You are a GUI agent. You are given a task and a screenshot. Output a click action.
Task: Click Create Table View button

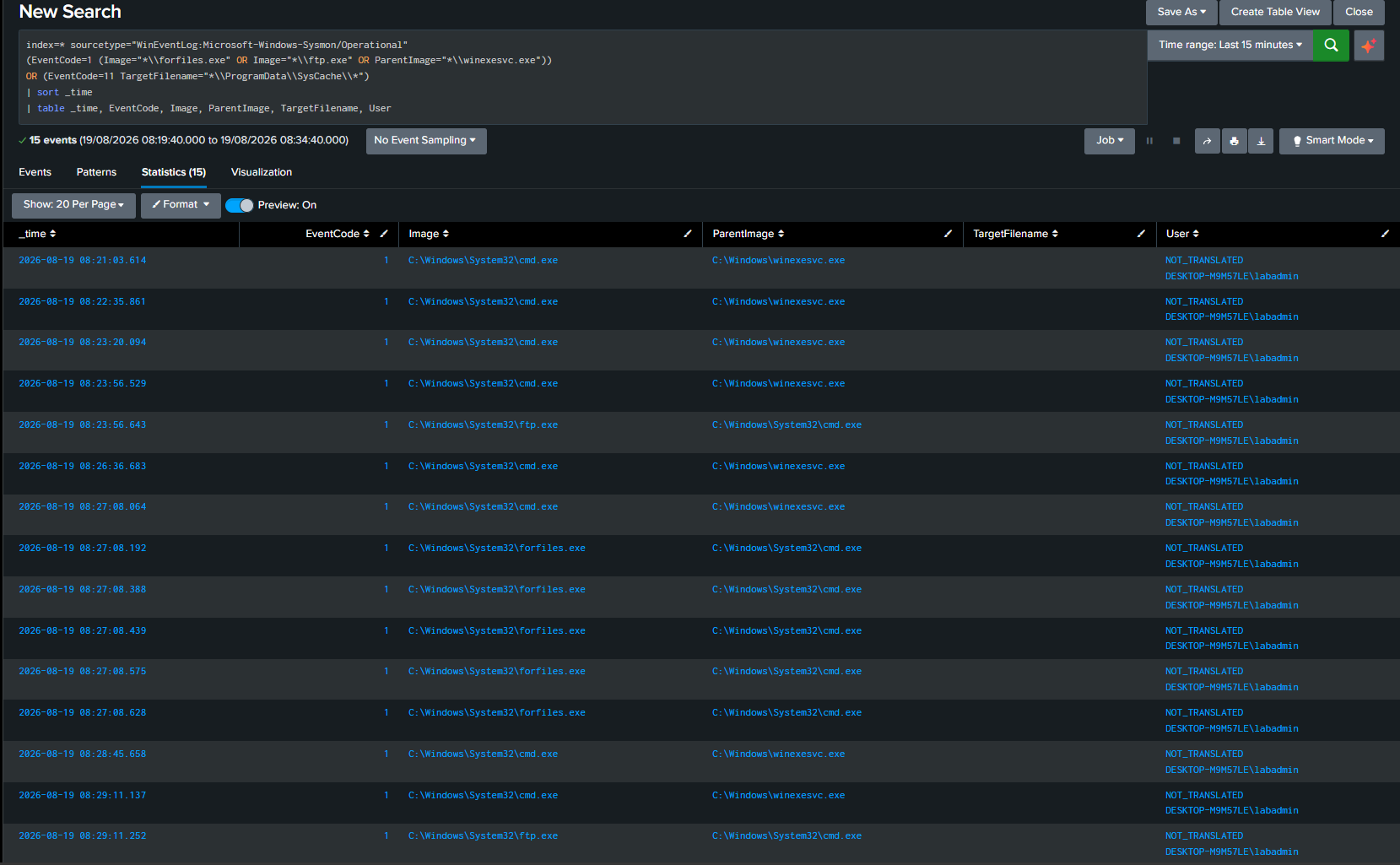click(1275, 12)
